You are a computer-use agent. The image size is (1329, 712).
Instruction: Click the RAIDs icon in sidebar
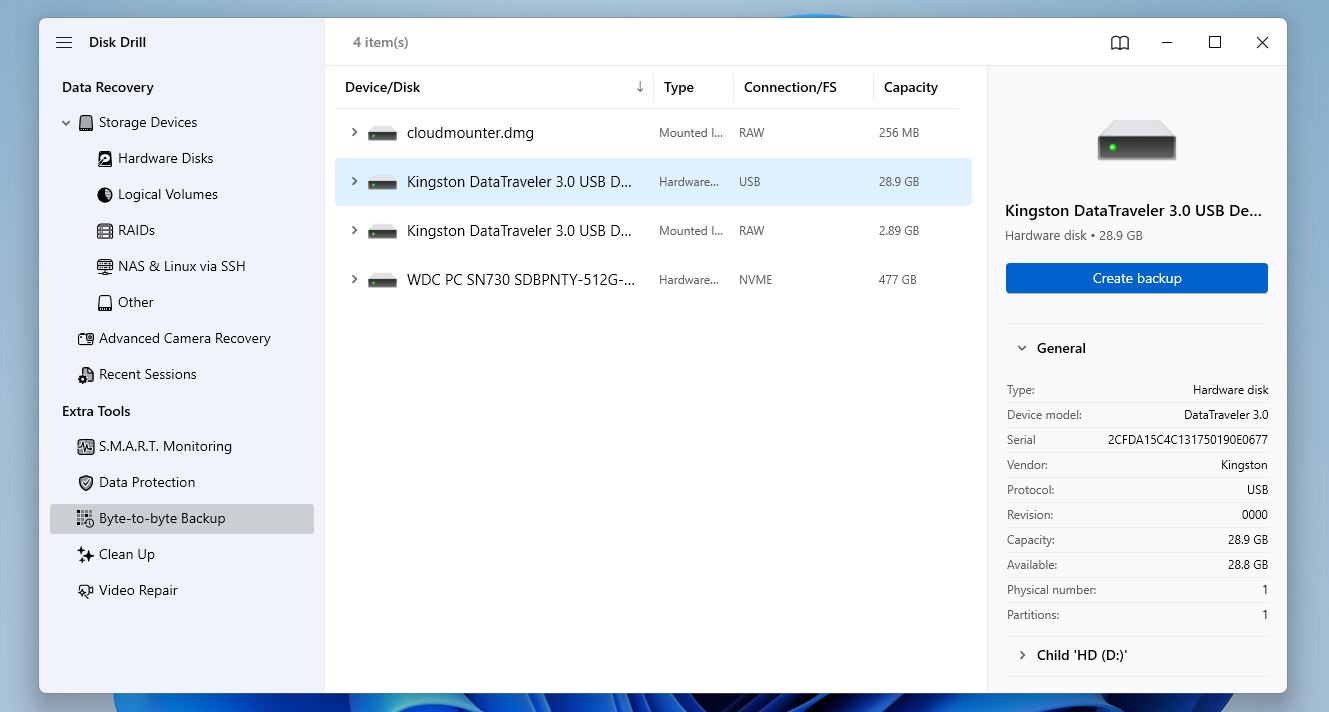105,231
